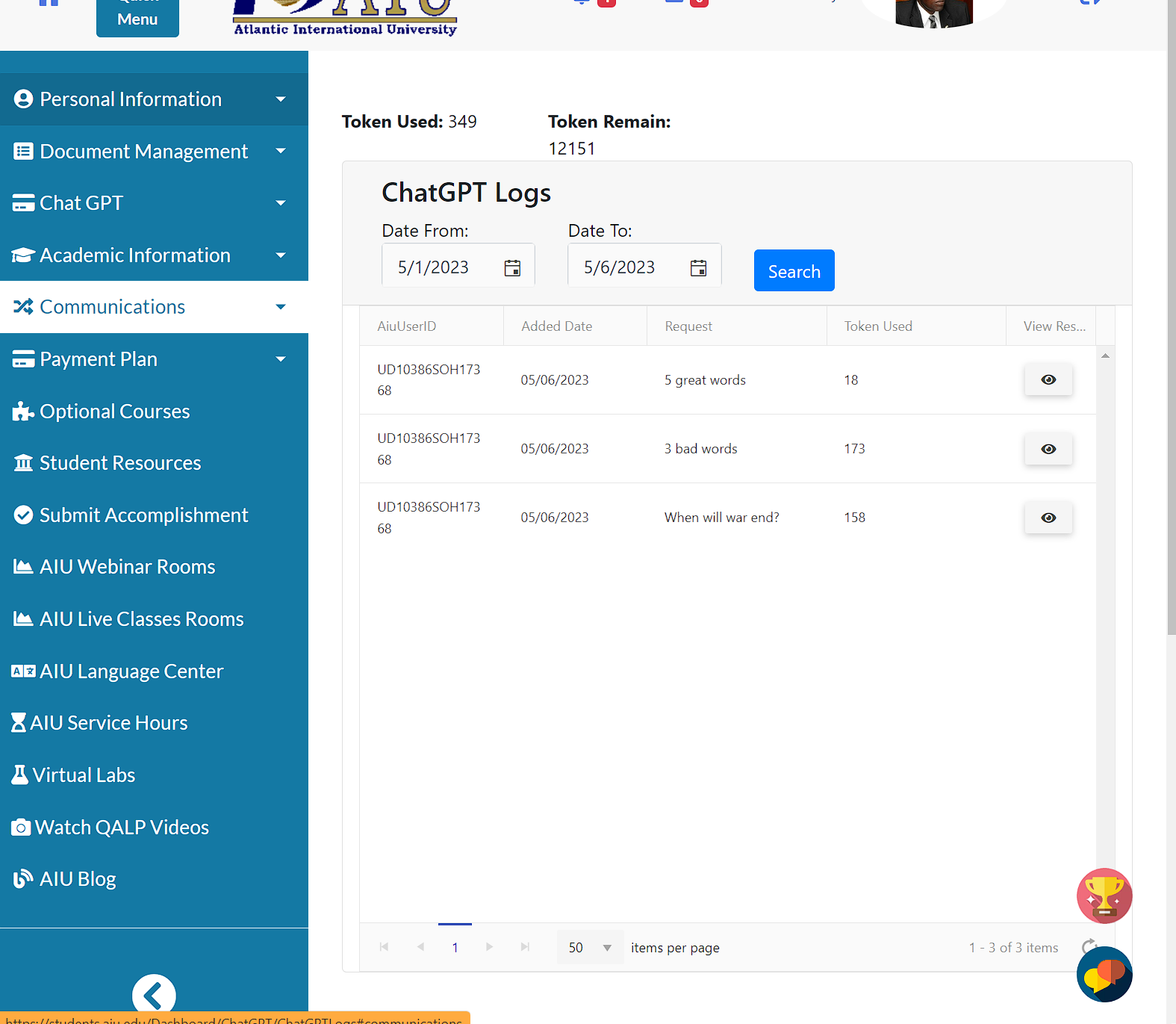Screen dimensions: 1176x1024
Task: View response for '5 great words' request
Action: (x=1048, y=380)
